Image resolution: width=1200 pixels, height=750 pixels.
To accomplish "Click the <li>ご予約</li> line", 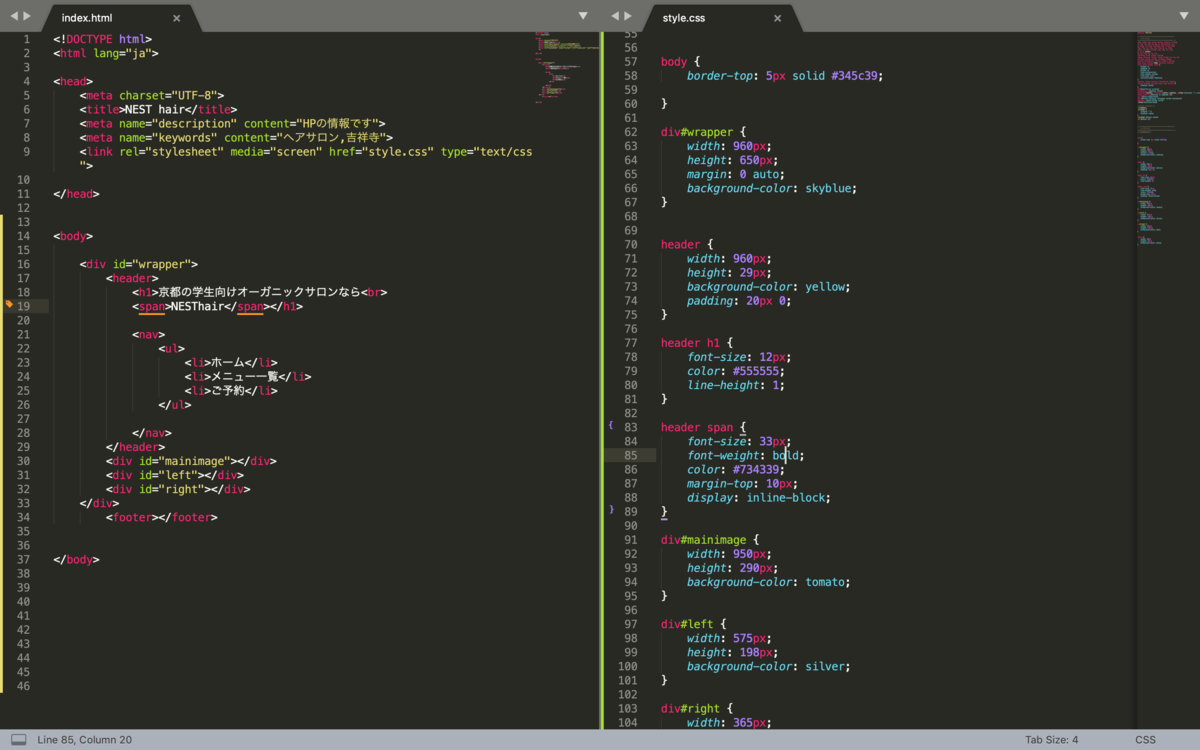I will click(231, 391).
